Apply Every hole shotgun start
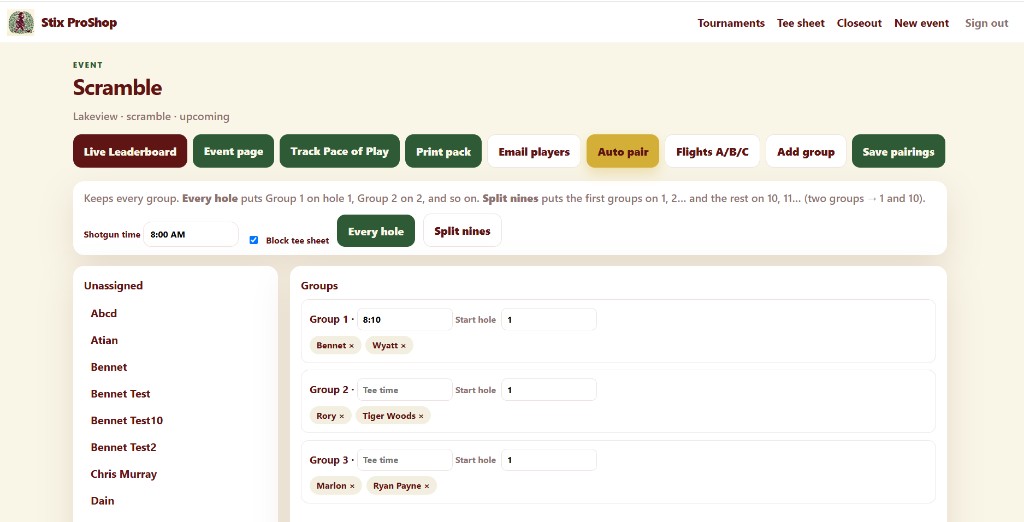 tap(376, 231)
